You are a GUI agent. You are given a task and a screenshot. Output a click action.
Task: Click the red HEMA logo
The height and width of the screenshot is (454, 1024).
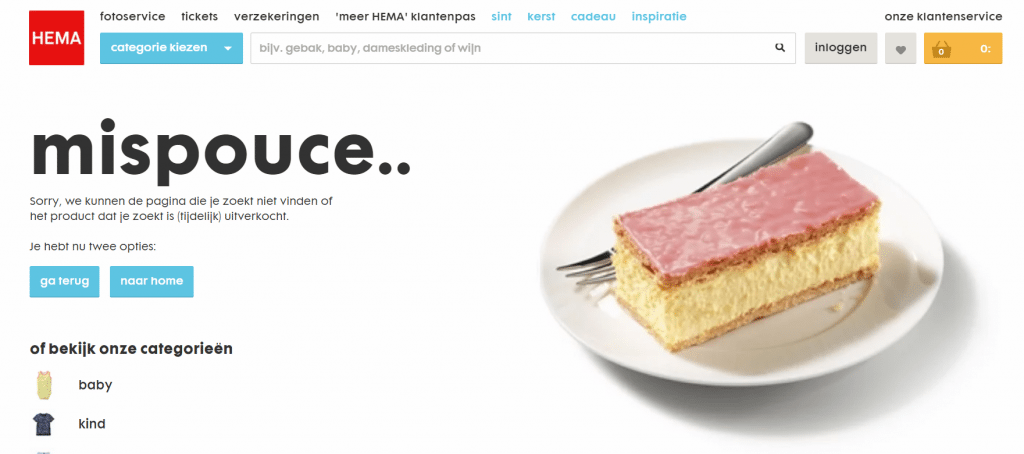(x=57, y=38)
